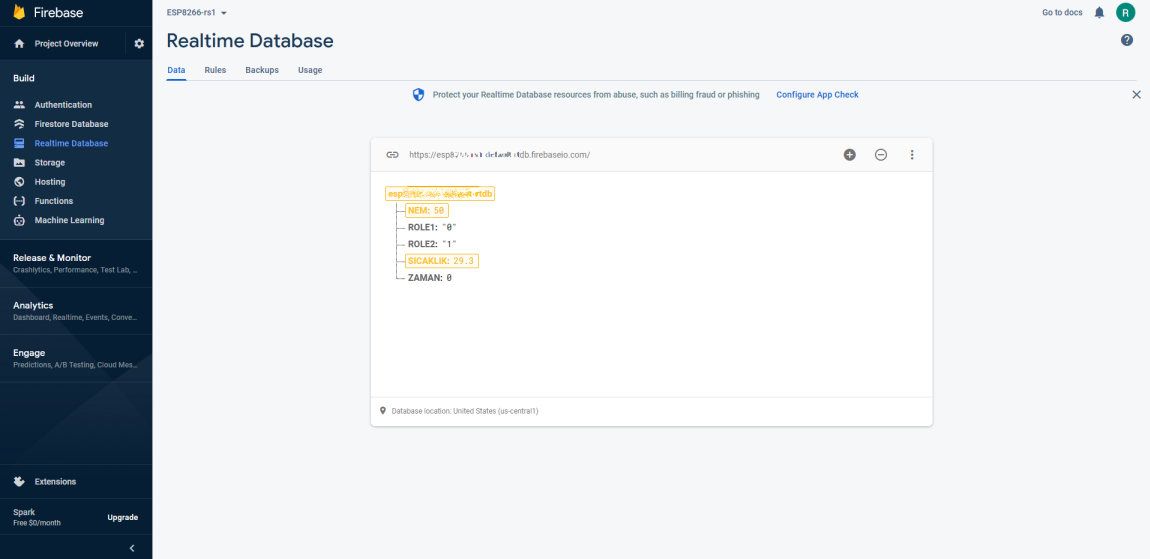
Task: Open the help question mark icon
Action: (1127, 40)
